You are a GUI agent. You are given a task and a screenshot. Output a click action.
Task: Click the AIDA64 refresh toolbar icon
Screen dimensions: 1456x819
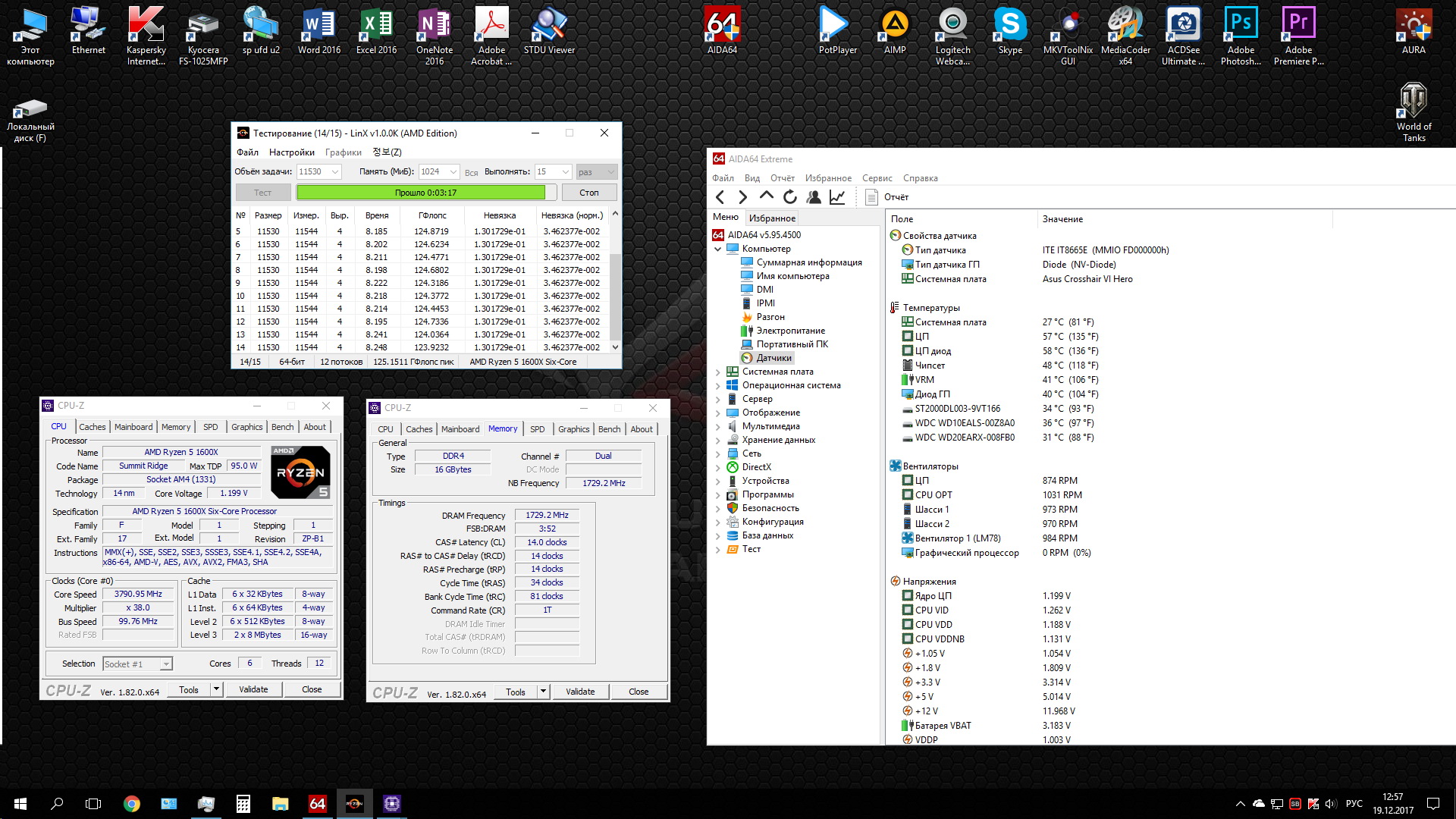point(790,197)
